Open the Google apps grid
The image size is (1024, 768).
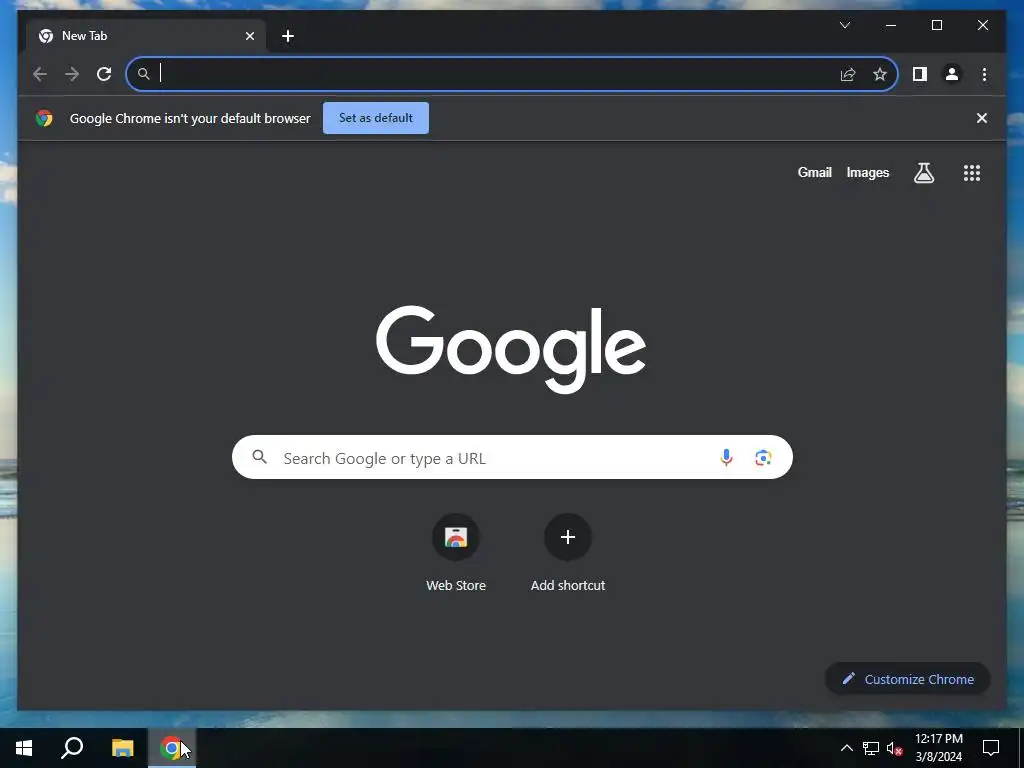(x=972, y=173)
